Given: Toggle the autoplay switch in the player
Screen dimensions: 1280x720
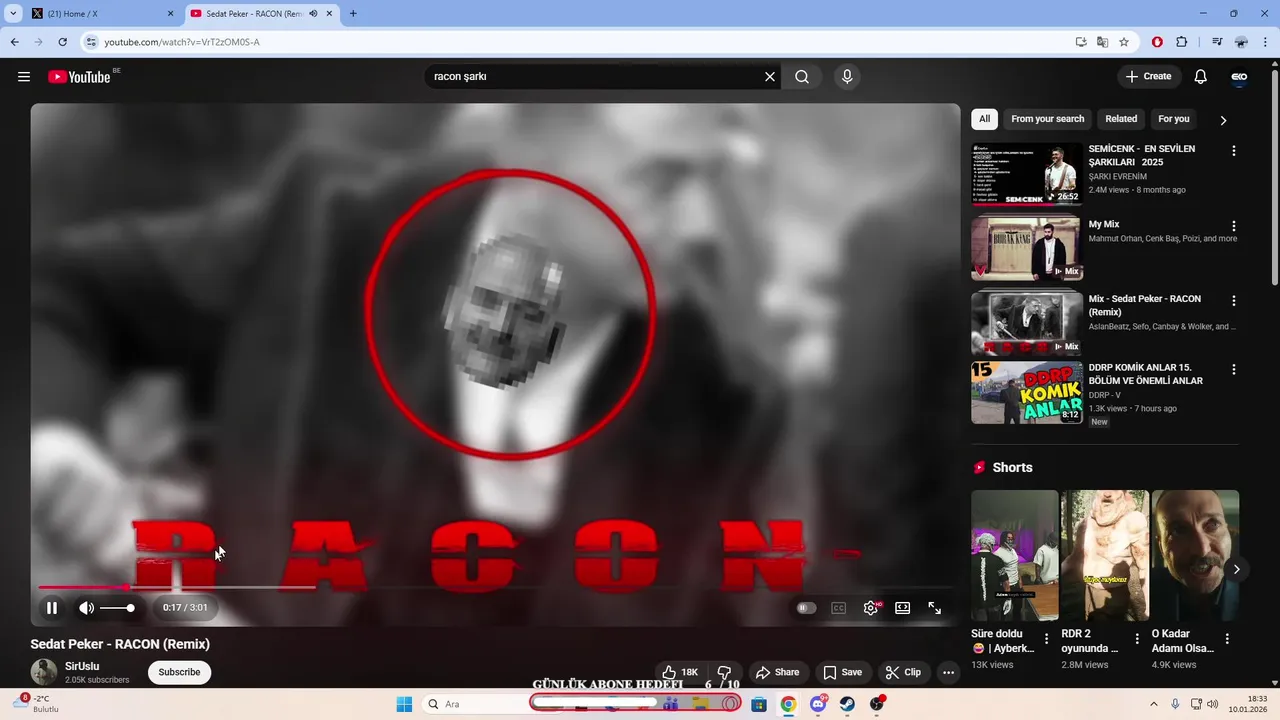Looking at the screenshot, I should (806, 608).
